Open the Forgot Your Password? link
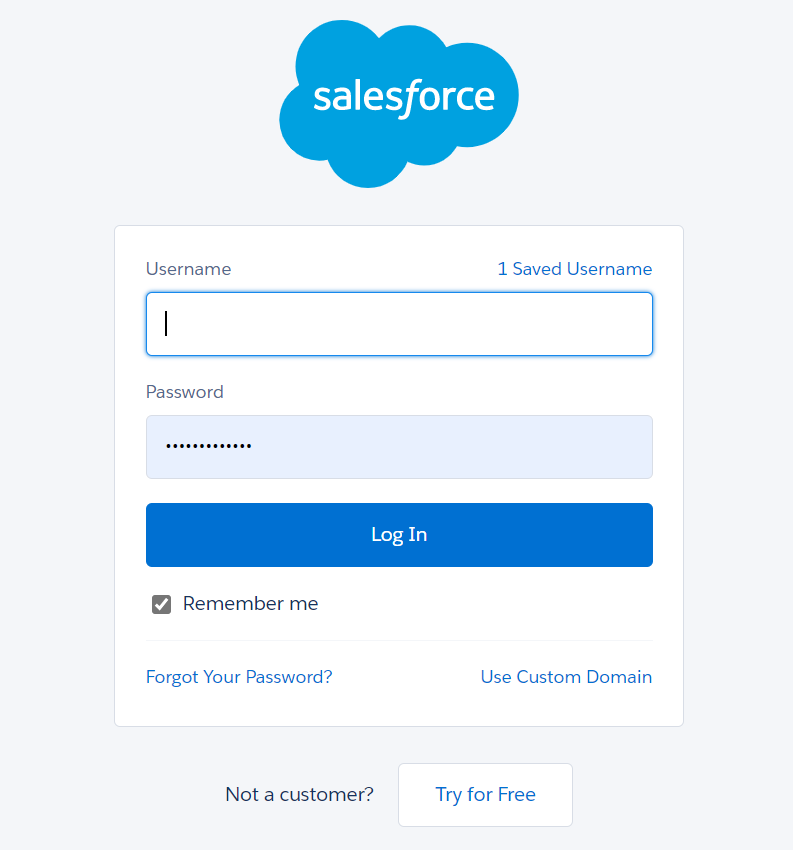The image size is (793, 850). click(x=239, y=677)
